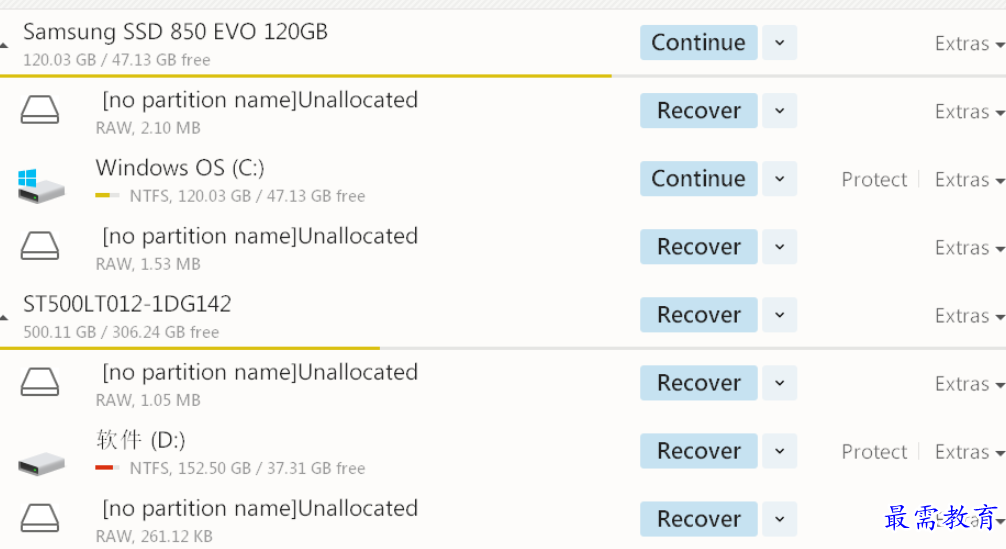Select the 1.05 MB unallocated partition icon
The width and height of the screenshot is (1006, 549).
click(40, 382)
